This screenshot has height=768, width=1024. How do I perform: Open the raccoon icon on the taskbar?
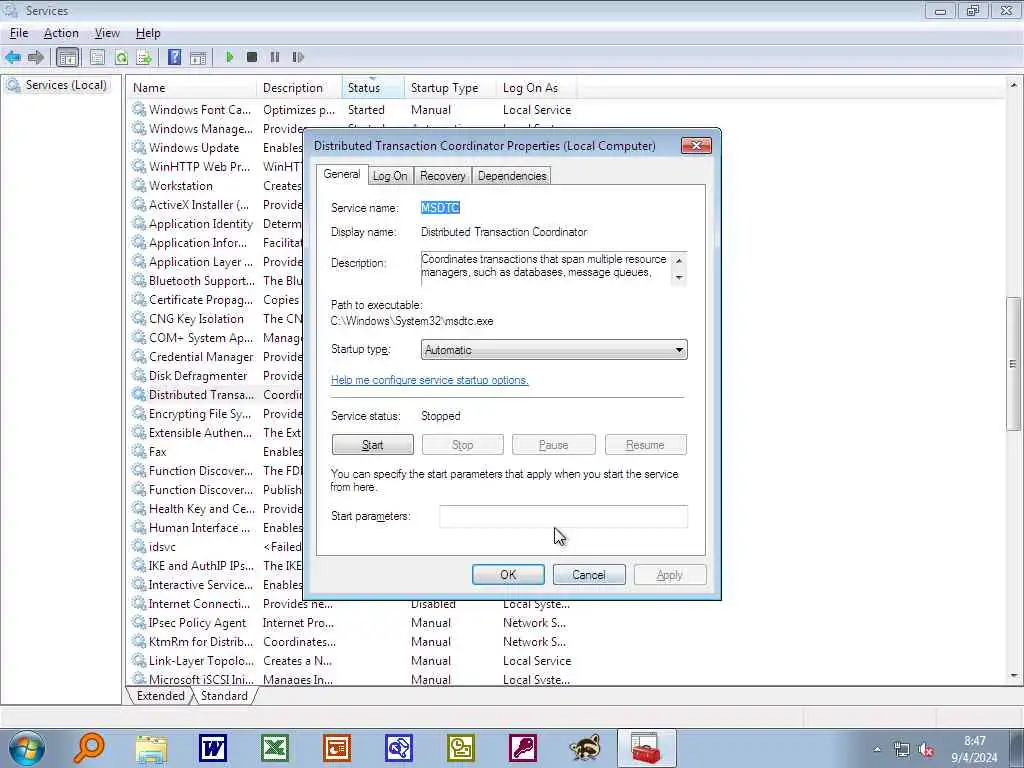[x=585, y=748]
